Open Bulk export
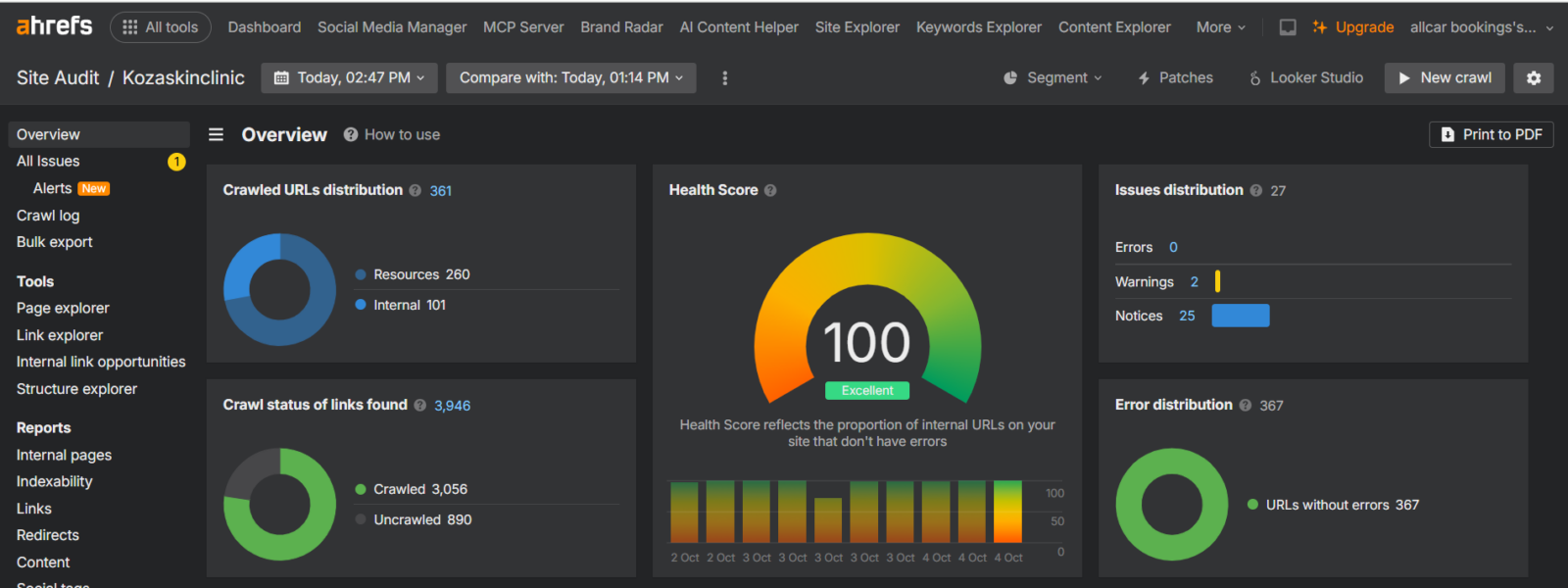The width and height of the screenshot is (1568, 588). pos(54,242)
